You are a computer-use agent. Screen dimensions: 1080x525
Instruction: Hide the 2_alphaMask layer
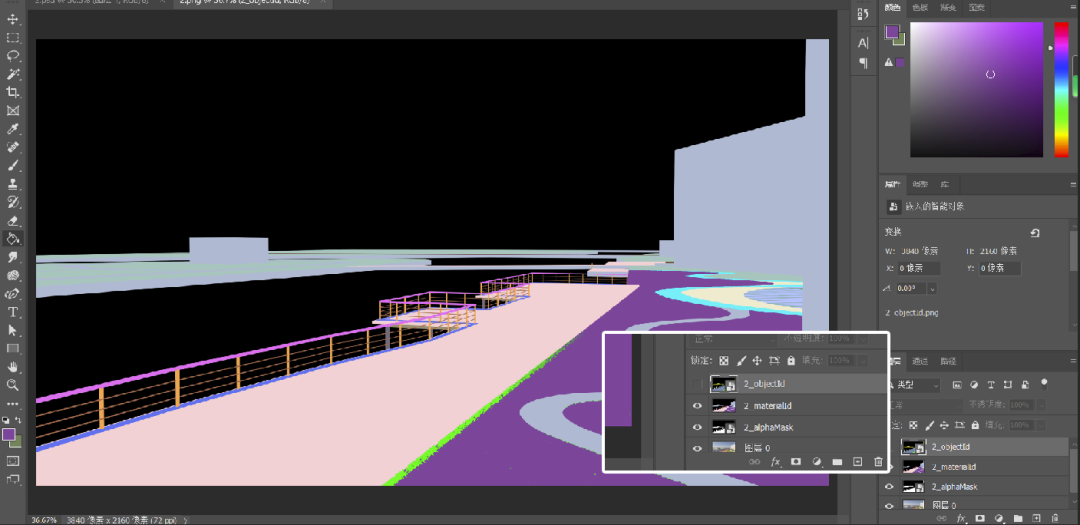click(x=890, y=487)
